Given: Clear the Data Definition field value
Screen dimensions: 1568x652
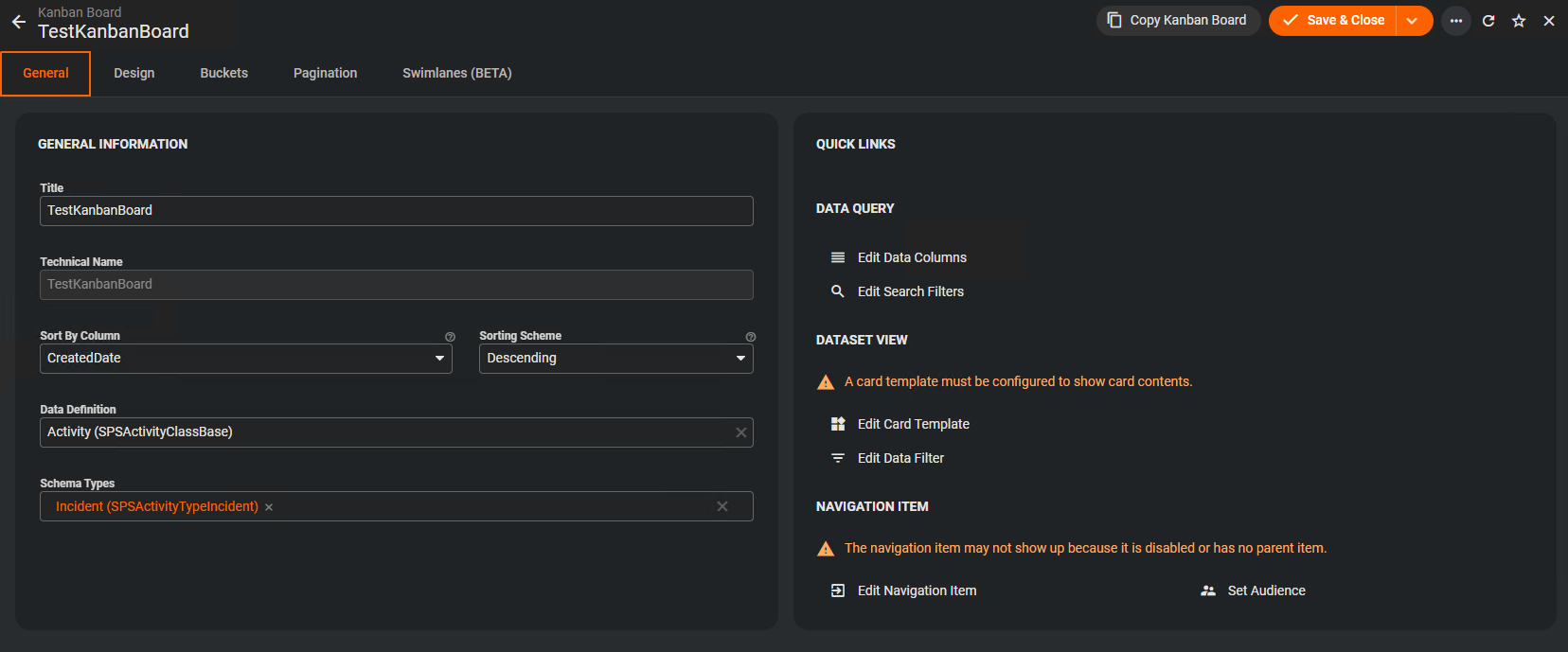Looking at the screenshot, I should click(x=741, y=432).
